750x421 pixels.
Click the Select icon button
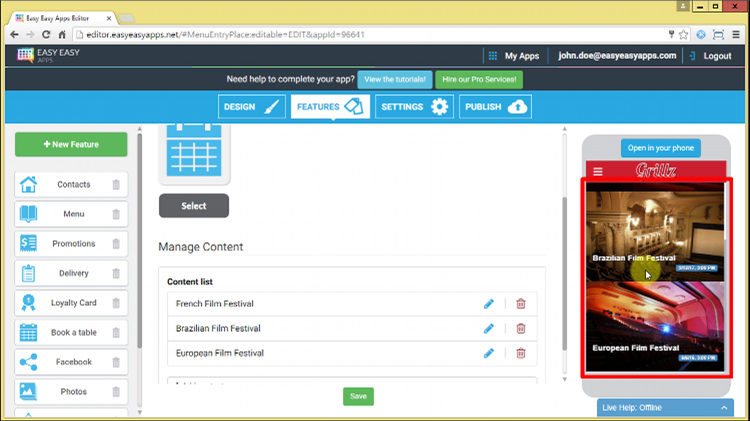coord(194,206)
